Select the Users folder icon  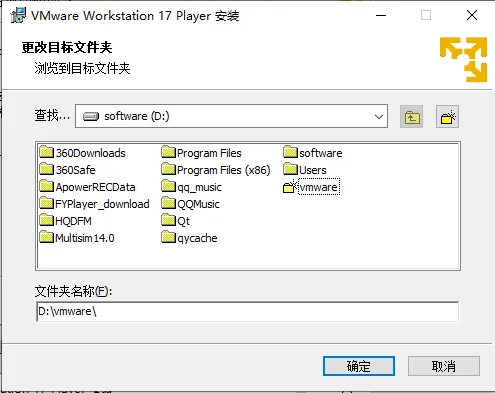coord(290,169)
